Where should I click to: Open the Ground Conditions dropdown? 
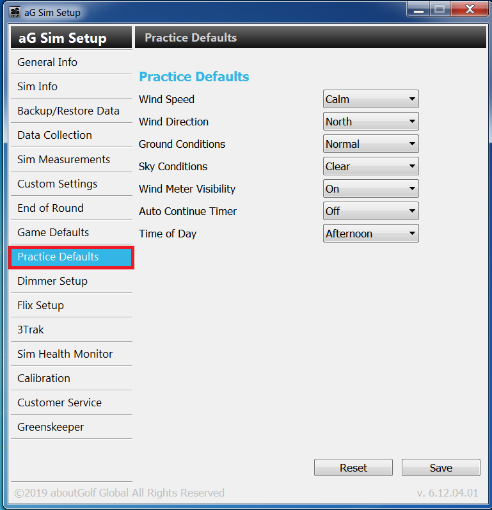[x=371, y=144]
